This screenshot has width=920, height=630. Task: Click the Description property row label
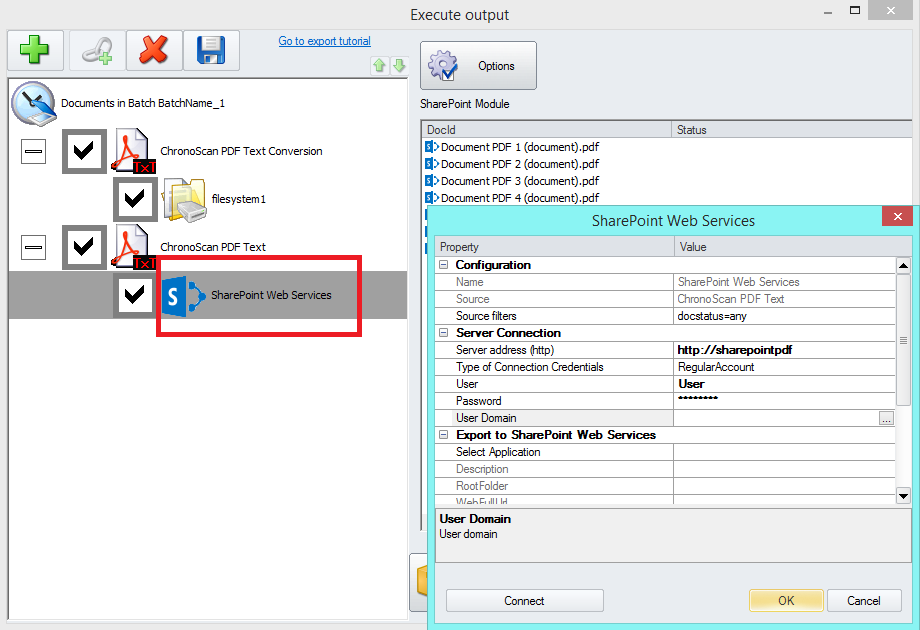click(482, 469)
